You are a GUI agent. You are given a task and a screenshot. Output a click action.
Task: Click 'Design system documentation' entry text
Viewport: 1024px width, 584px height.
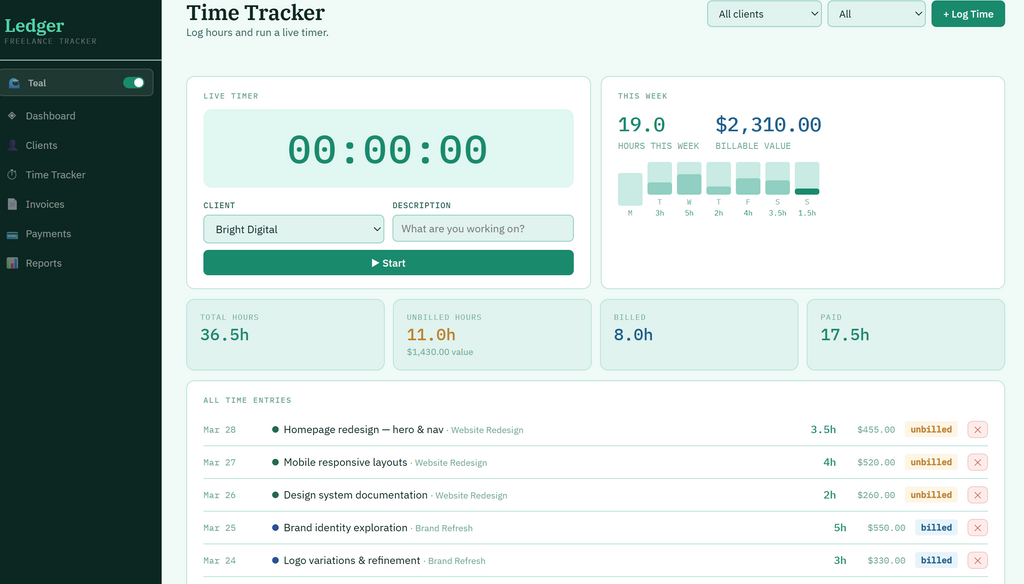tap(355, 495)
